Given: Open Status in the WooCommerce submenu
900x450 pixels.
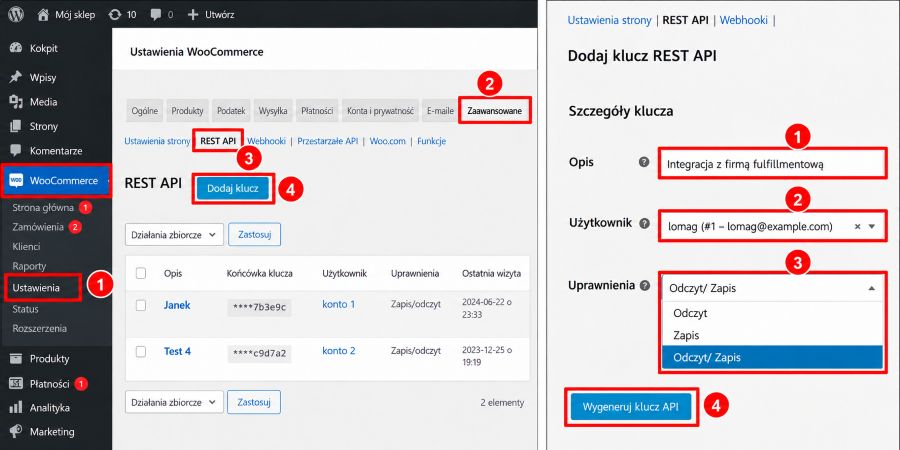Looking at the screenshot, I should point(25,309).
